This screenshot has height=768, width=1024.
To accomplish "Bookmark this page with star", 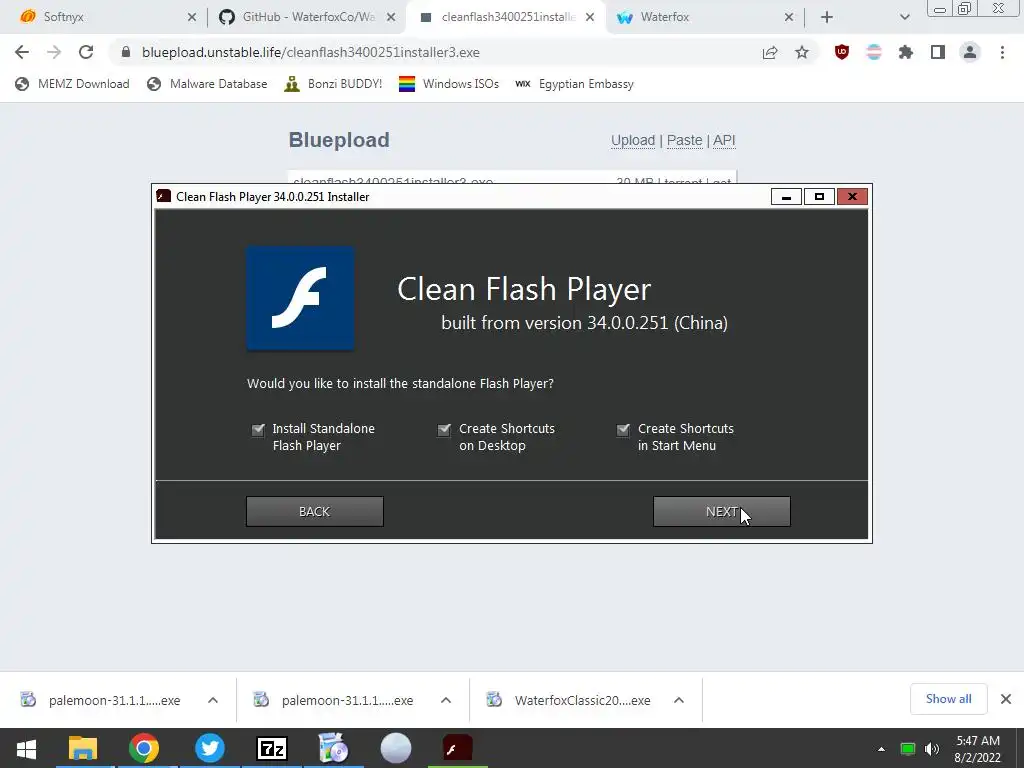I will [802, 52].
